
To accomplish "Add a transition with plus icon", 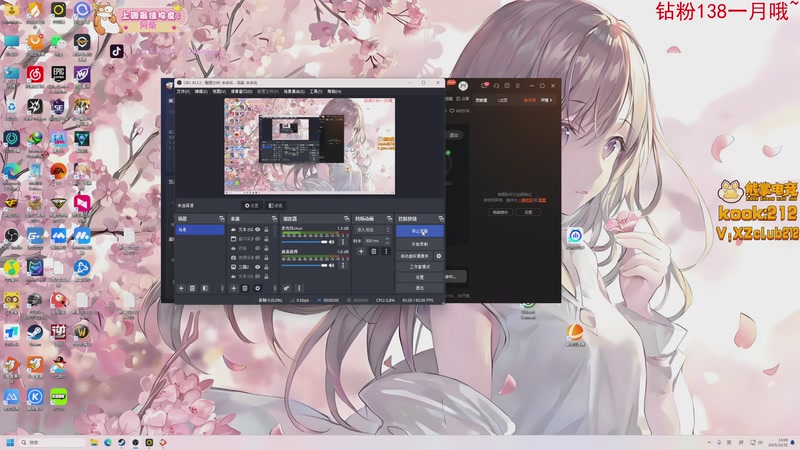I will [x=361, y=252].
